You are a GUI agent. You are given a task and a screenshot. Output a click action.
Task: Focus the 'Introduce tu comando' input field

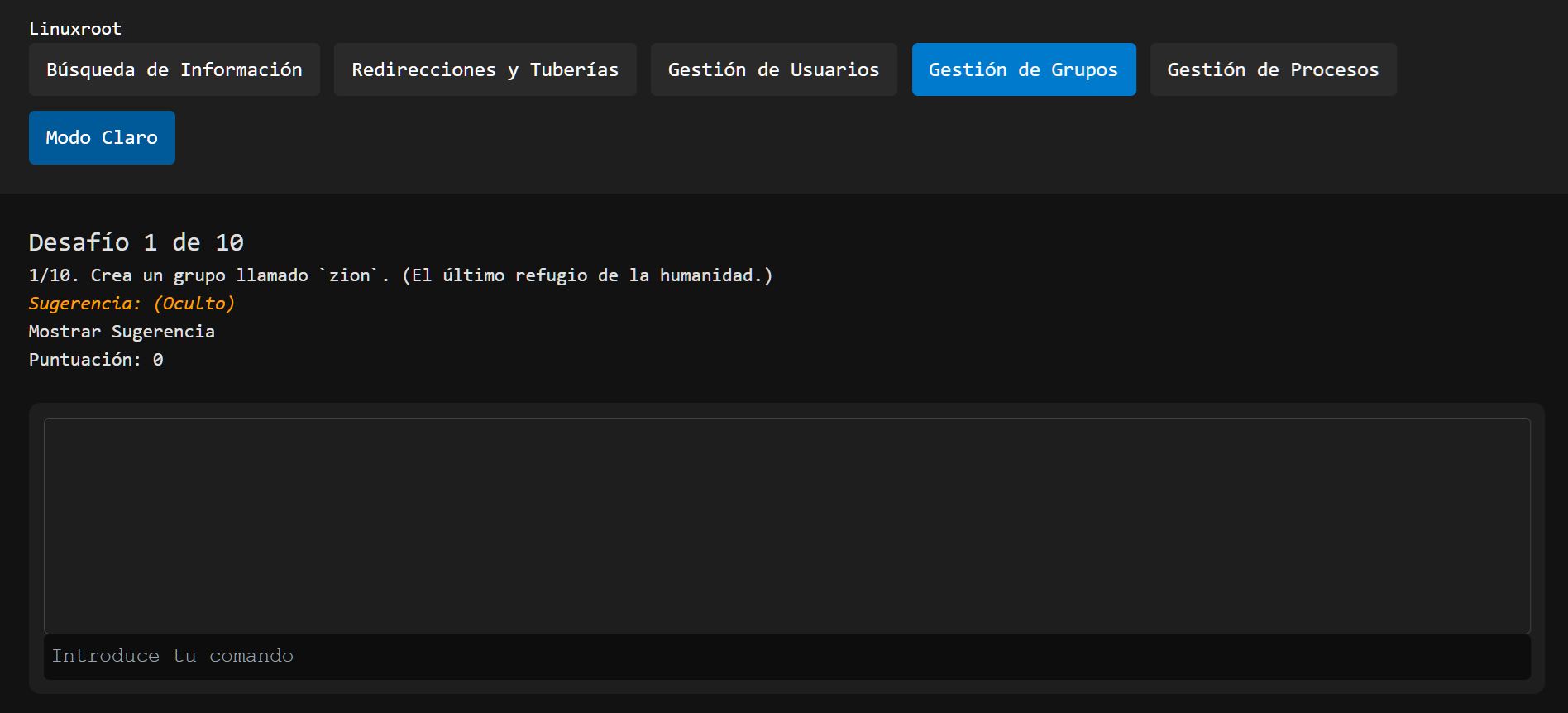(787, 657)
